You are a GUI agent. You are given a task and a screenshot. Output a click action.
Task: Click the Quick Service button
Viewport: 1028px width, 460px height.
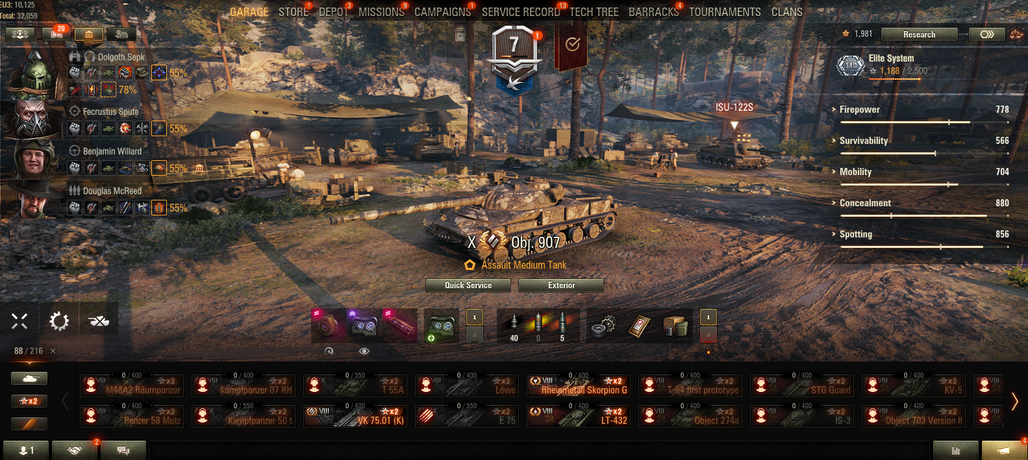click(467, 286)
